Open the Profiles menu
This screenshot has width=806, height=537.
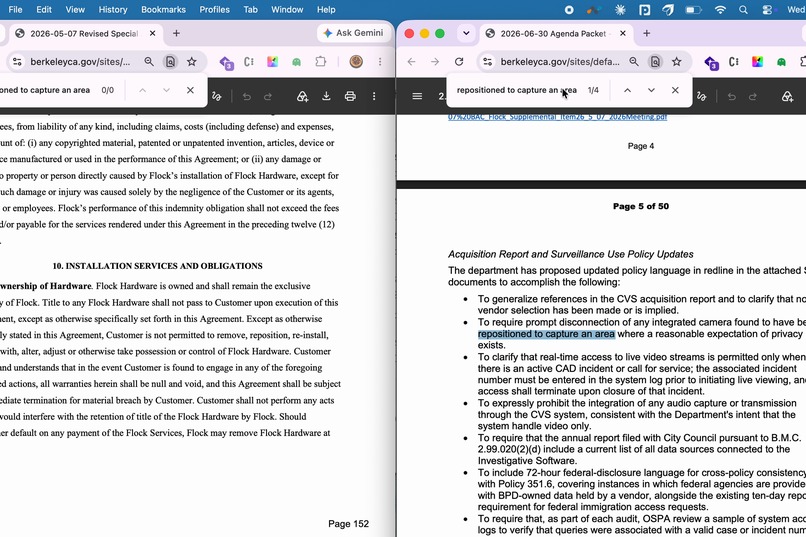[214, 9]
